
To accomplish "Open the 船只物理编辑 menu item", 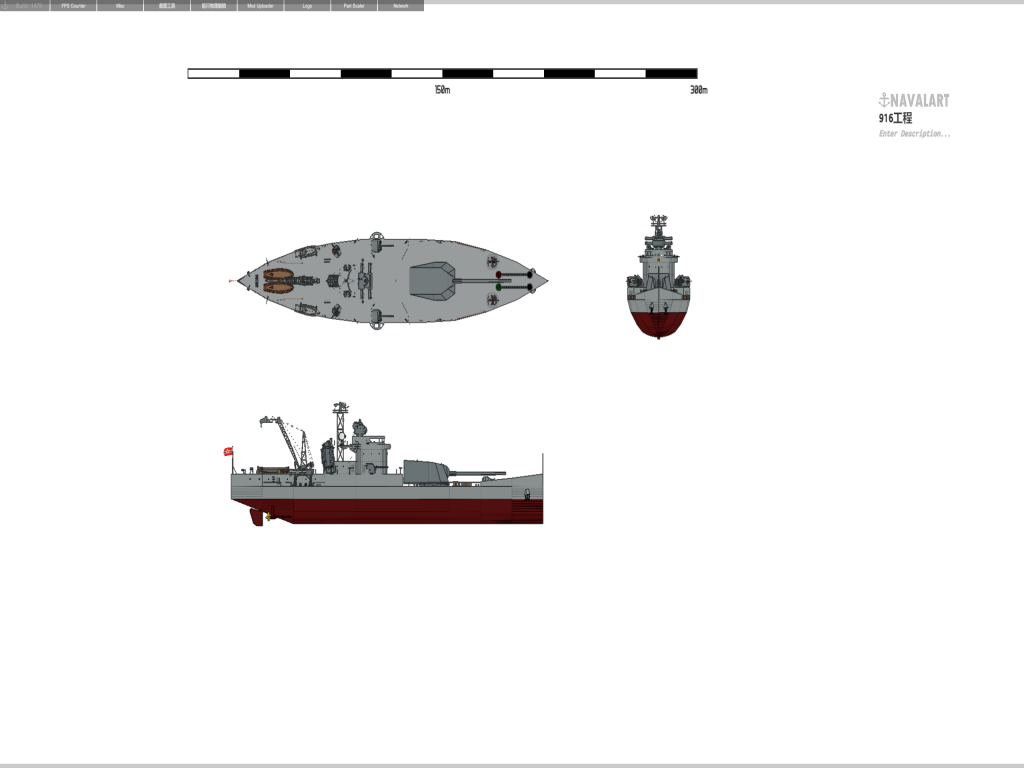I will pyautogui.click(x=214, y=6).
